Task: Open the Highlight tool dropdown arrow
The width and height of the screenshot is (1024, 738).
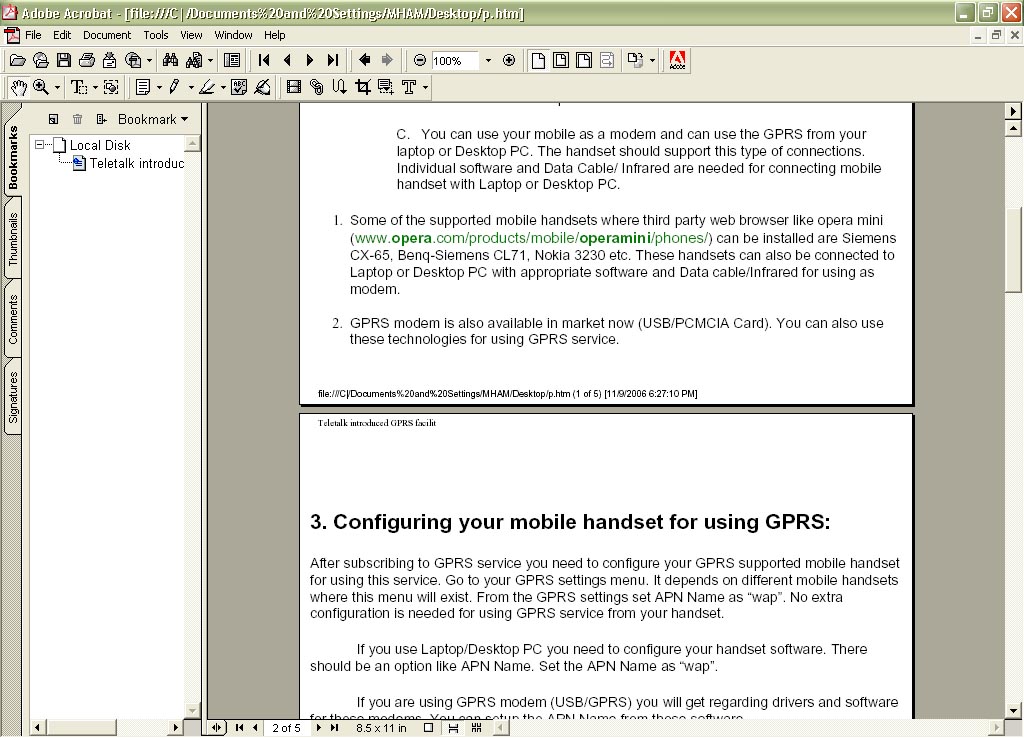Action: pyautogui.click(x=223, y=87)
